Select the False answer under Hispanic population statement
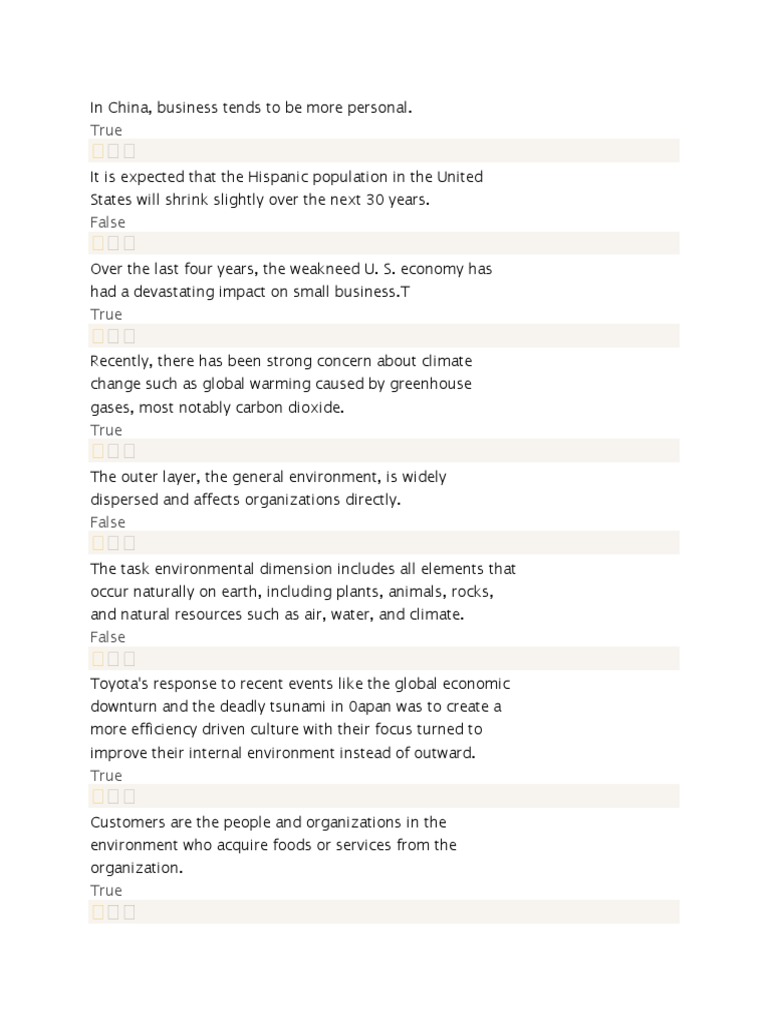The image size is (768, 1024). click(107, 222)
